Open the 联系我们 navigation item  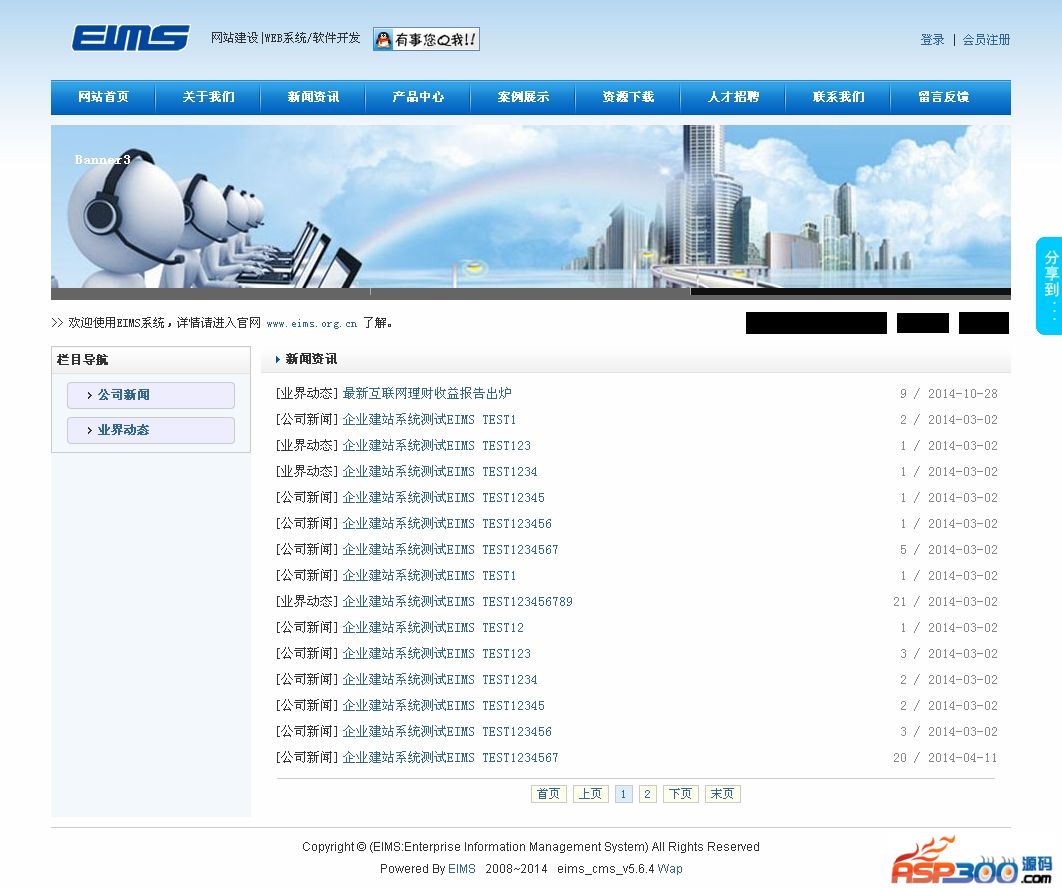click(x=838, y=97)
